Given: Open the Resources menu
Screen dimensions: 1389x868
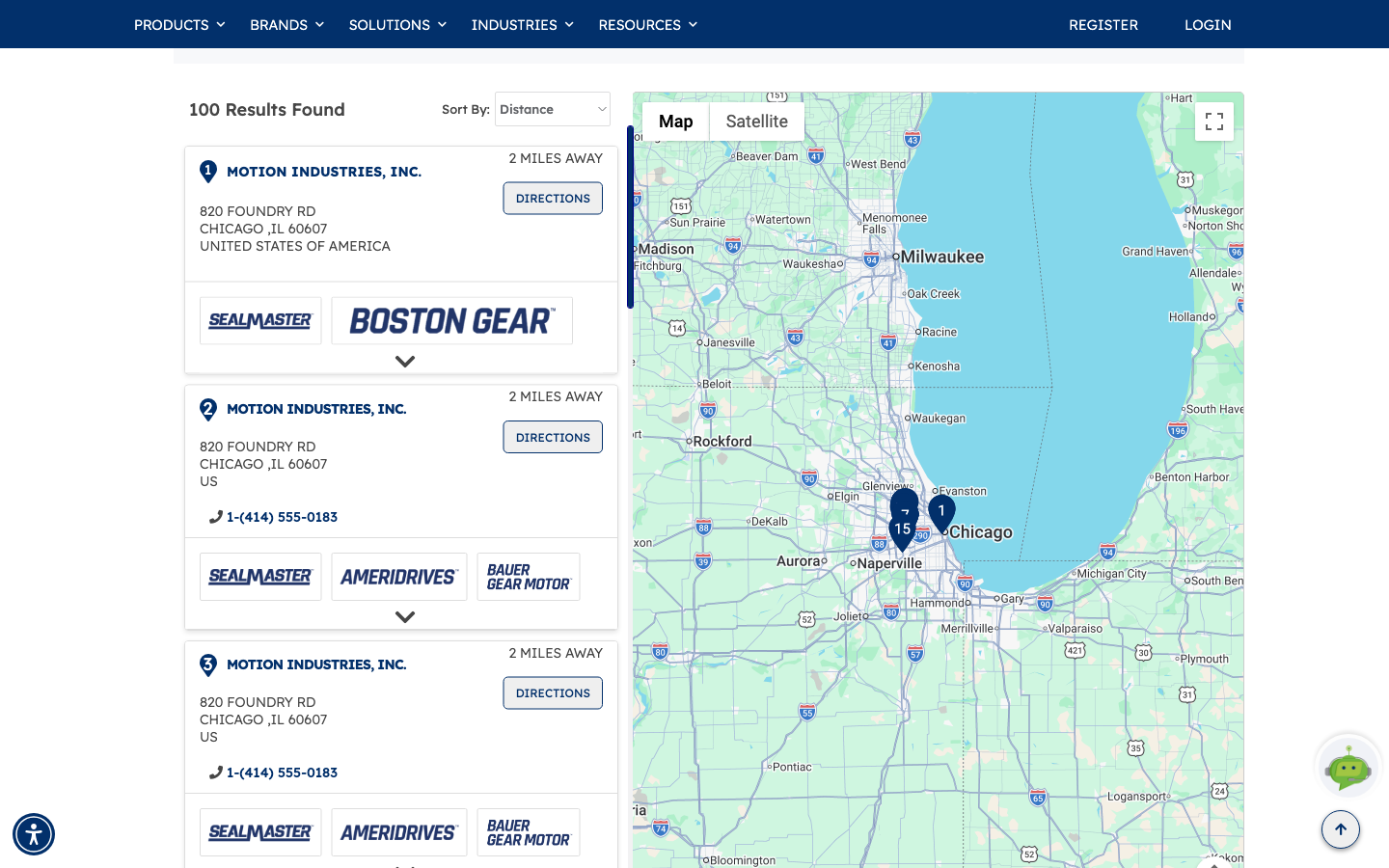Looking at the screenshot, I should pyautogui.click(x=647, y=25).
